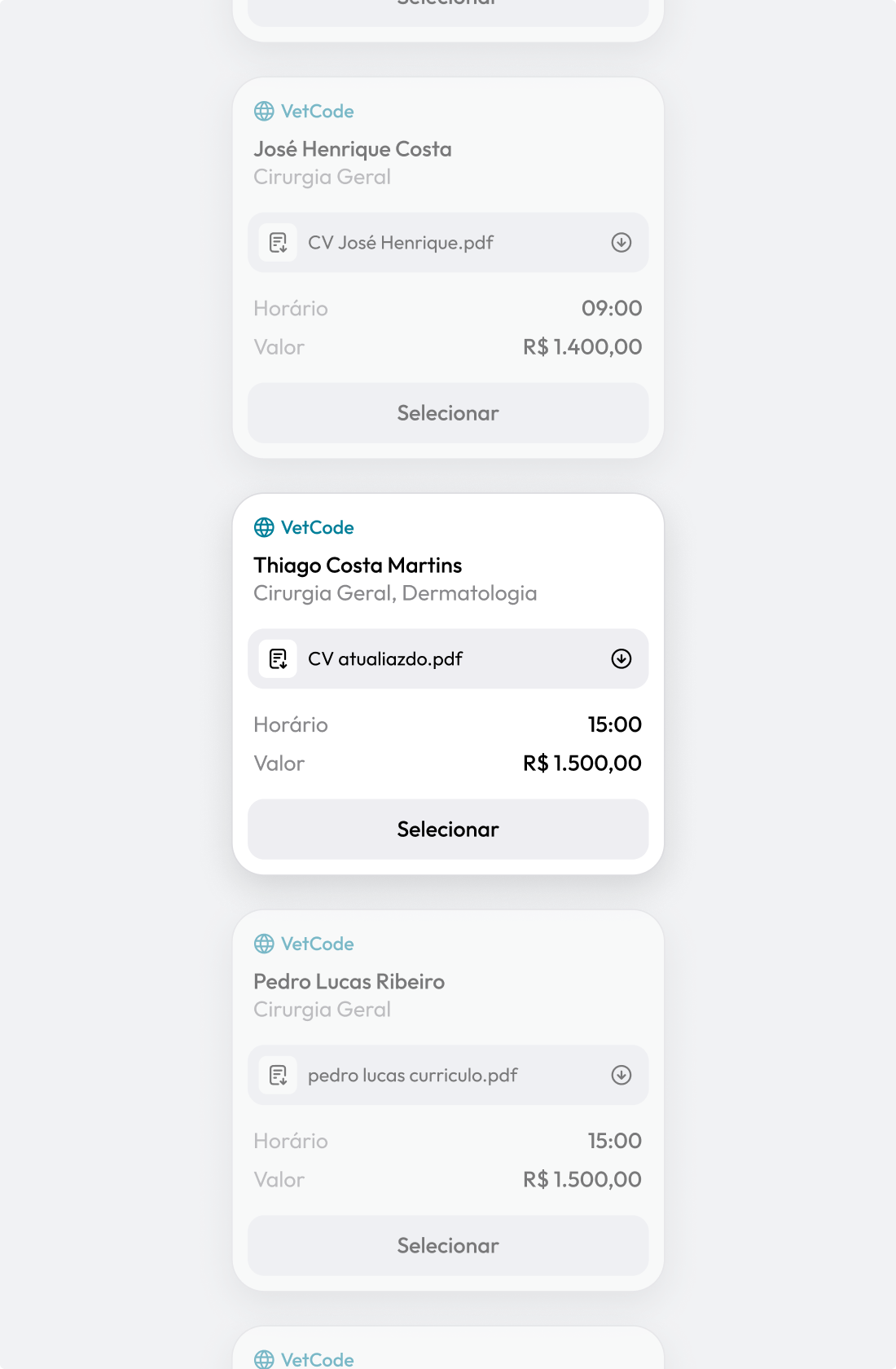
Task: Open VetCode link above Thiago Costa Martins
Action: (318, 528)
